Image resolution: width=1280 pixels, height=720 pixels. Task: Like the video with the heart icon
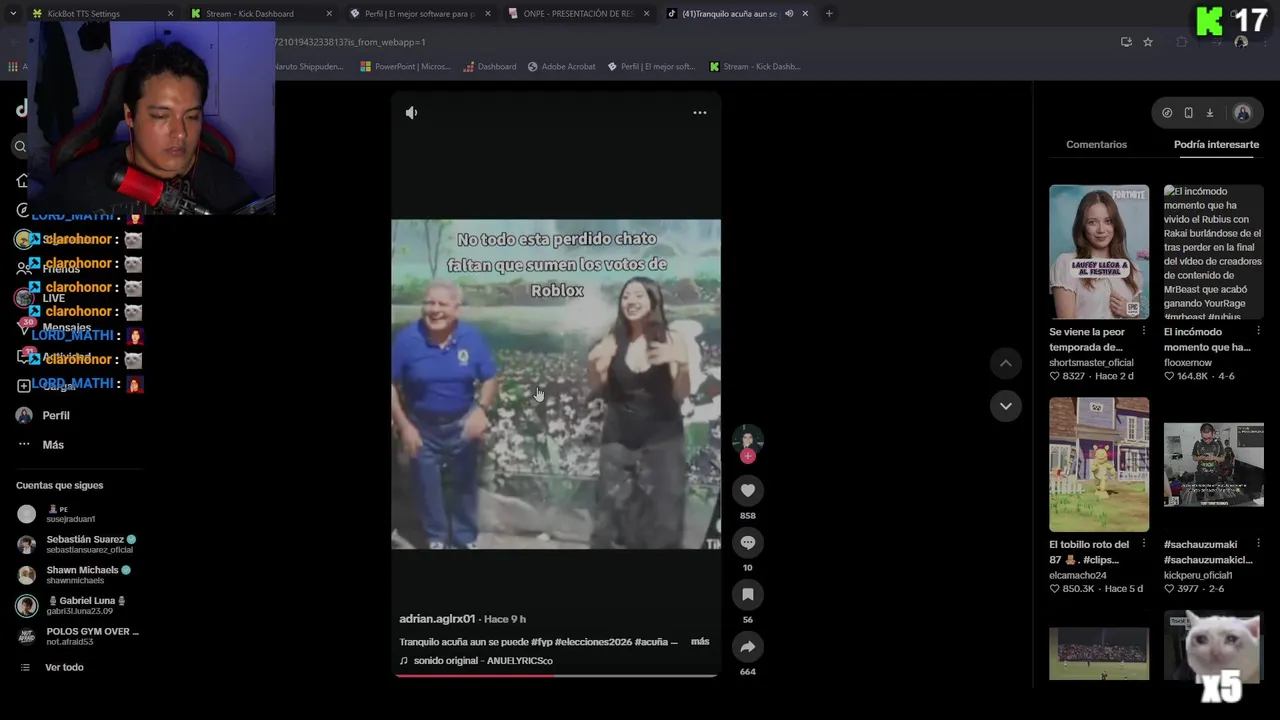pyautogui.click(x=748, y=490)
